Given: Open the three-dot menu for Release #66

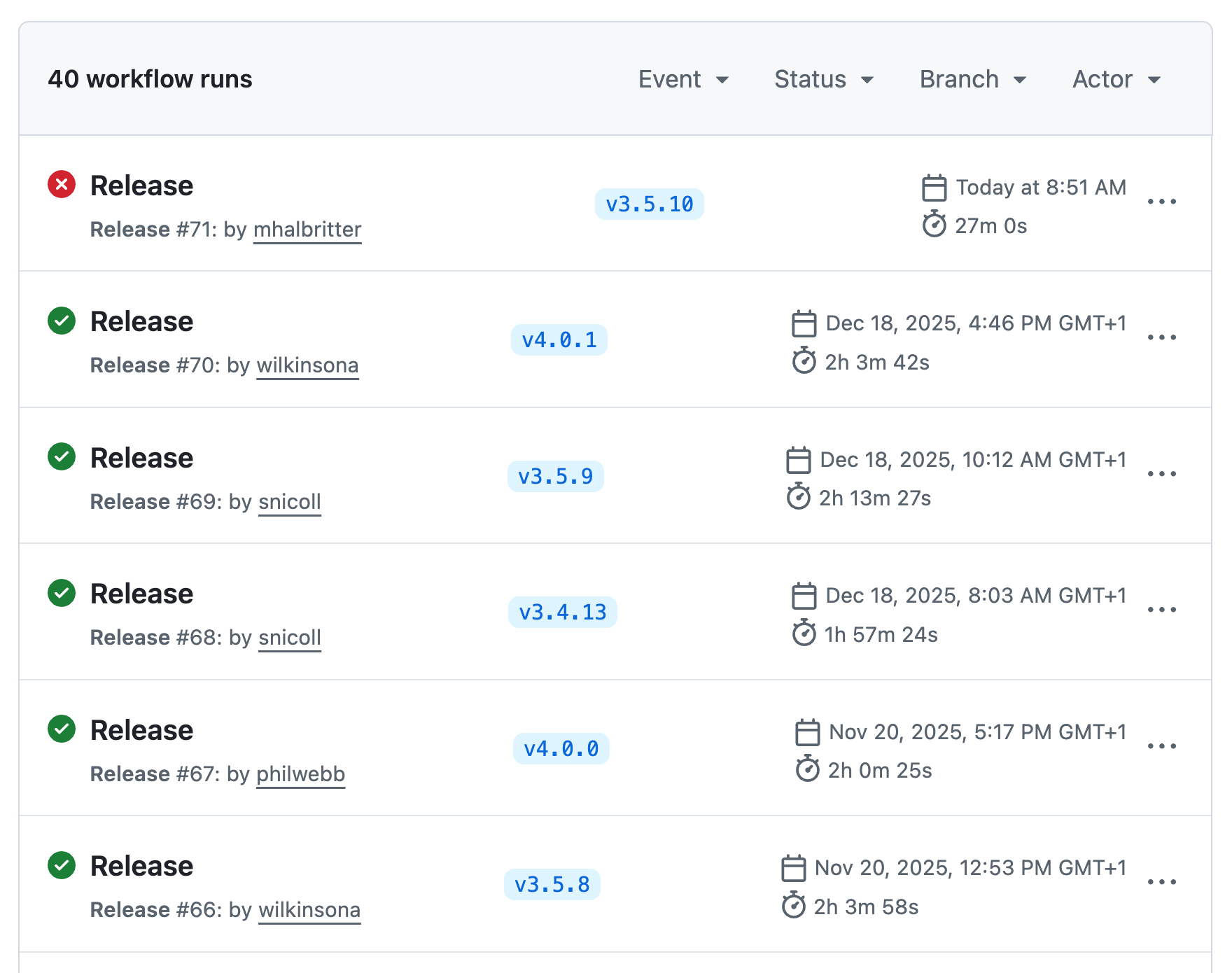Looking at the screenshot, I should [x=1161, y=882].
